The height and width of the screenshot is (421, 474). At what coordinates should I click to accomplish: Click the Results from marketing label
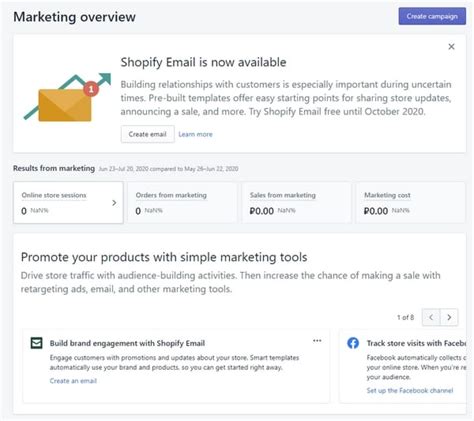coord(54,168)
